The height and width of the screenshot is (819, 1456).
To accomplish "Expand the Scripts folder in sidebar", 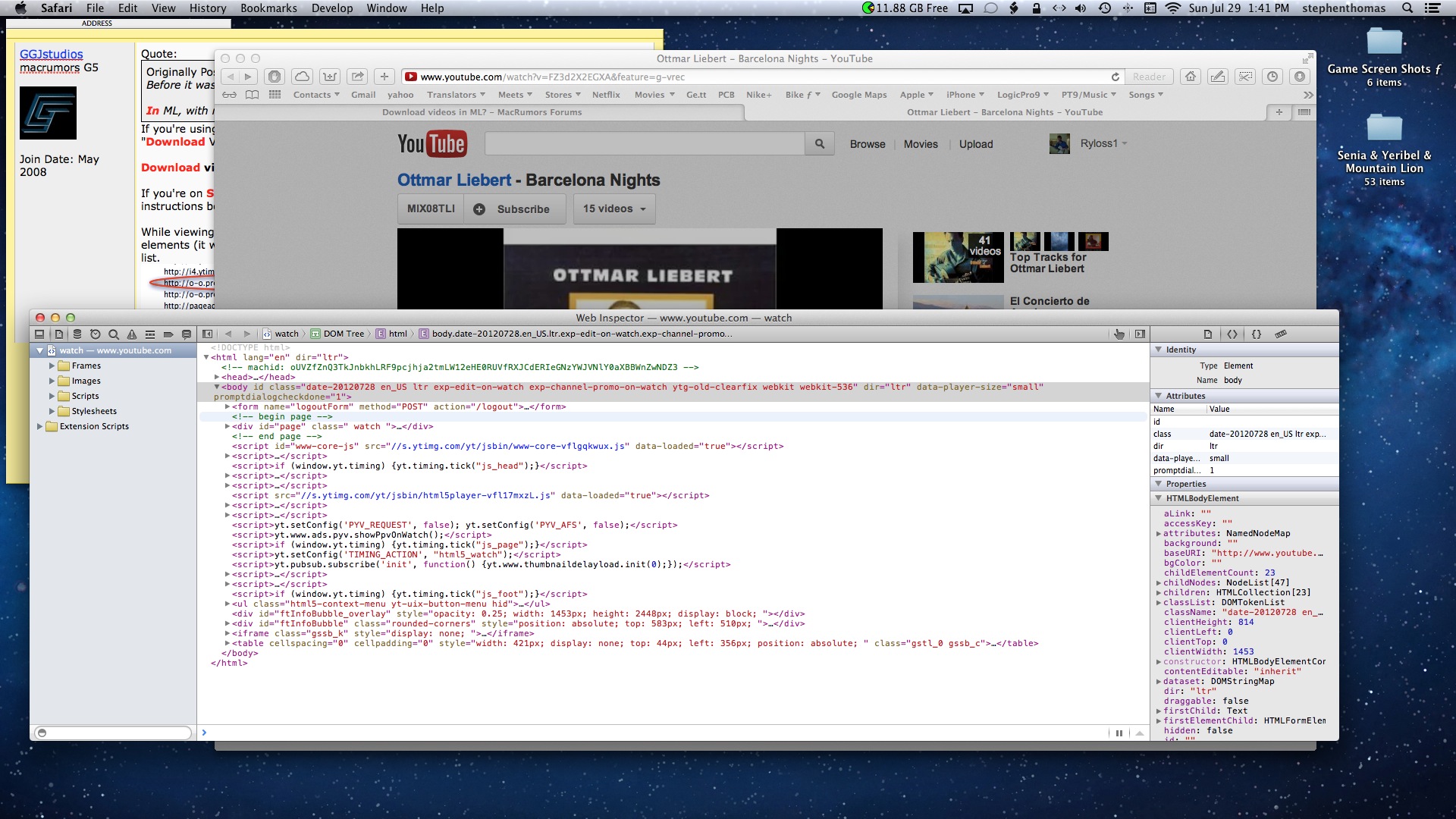I will (x=52, y=396).
